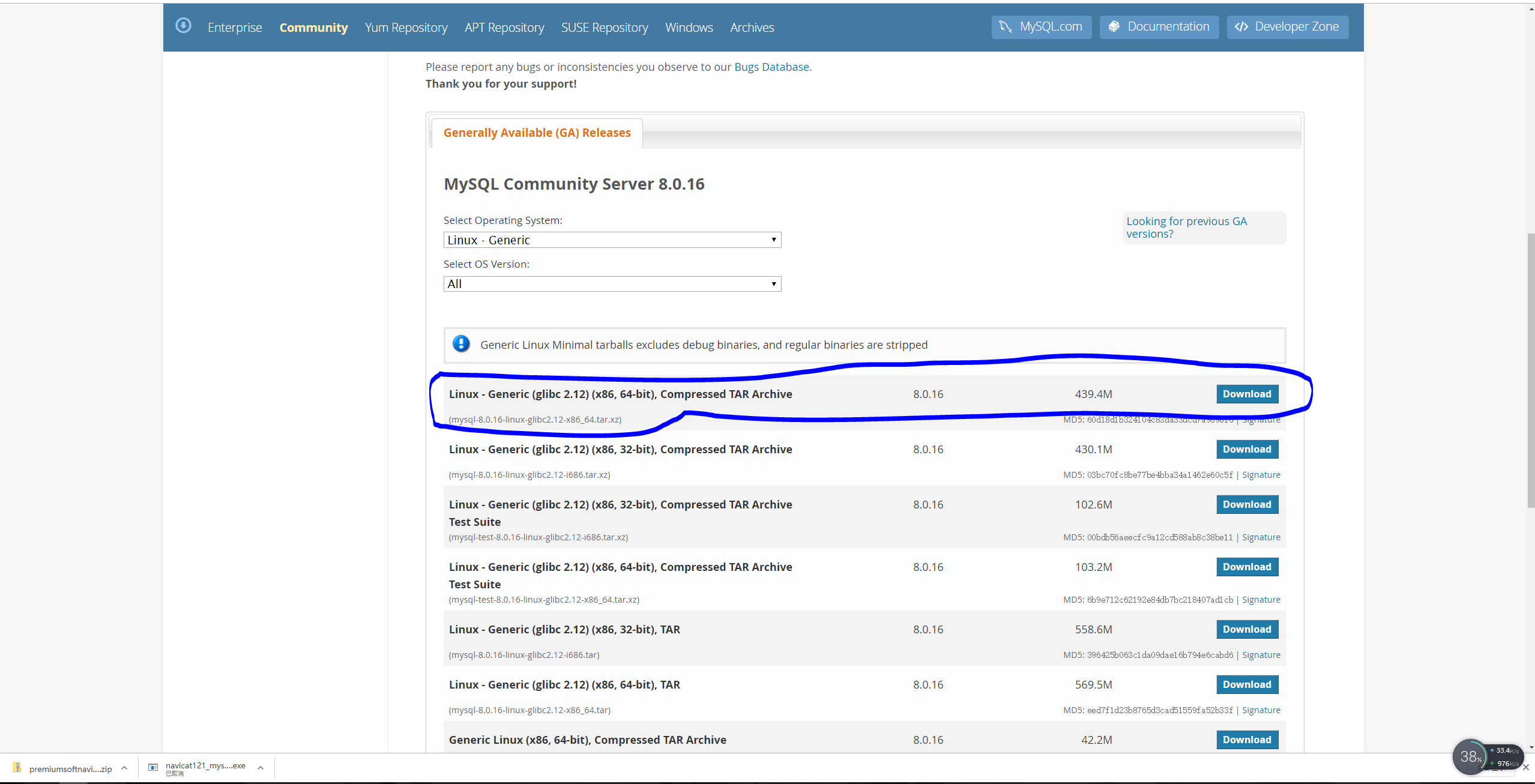The image size is (1535, 784).
Task: Expand options for navicat121 exe download
Action: pos(261,768)
